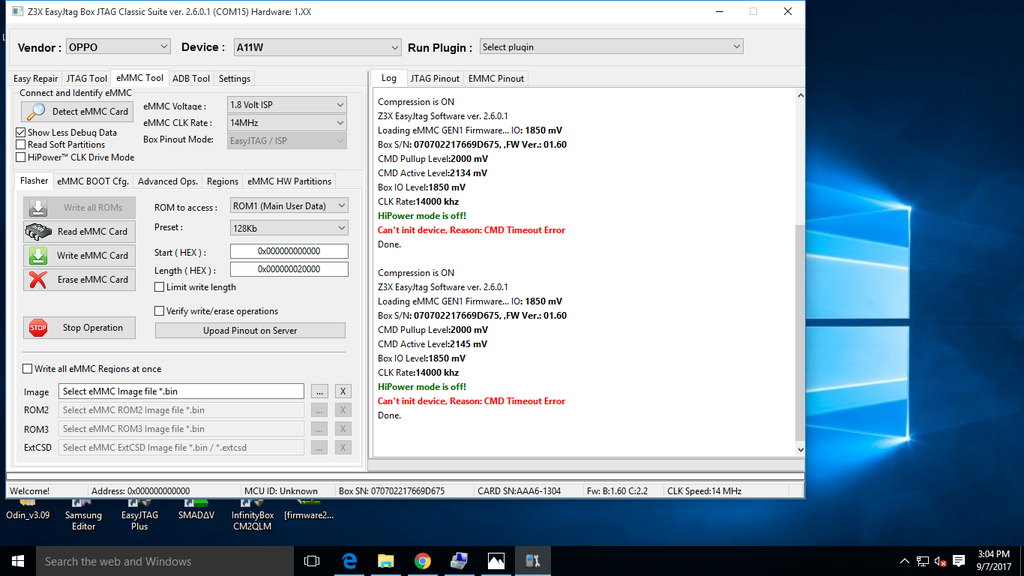The width and height of the screenshot is (1024, 576).
Task: Uncheck Show Less Debug Data
Action: 21,132
